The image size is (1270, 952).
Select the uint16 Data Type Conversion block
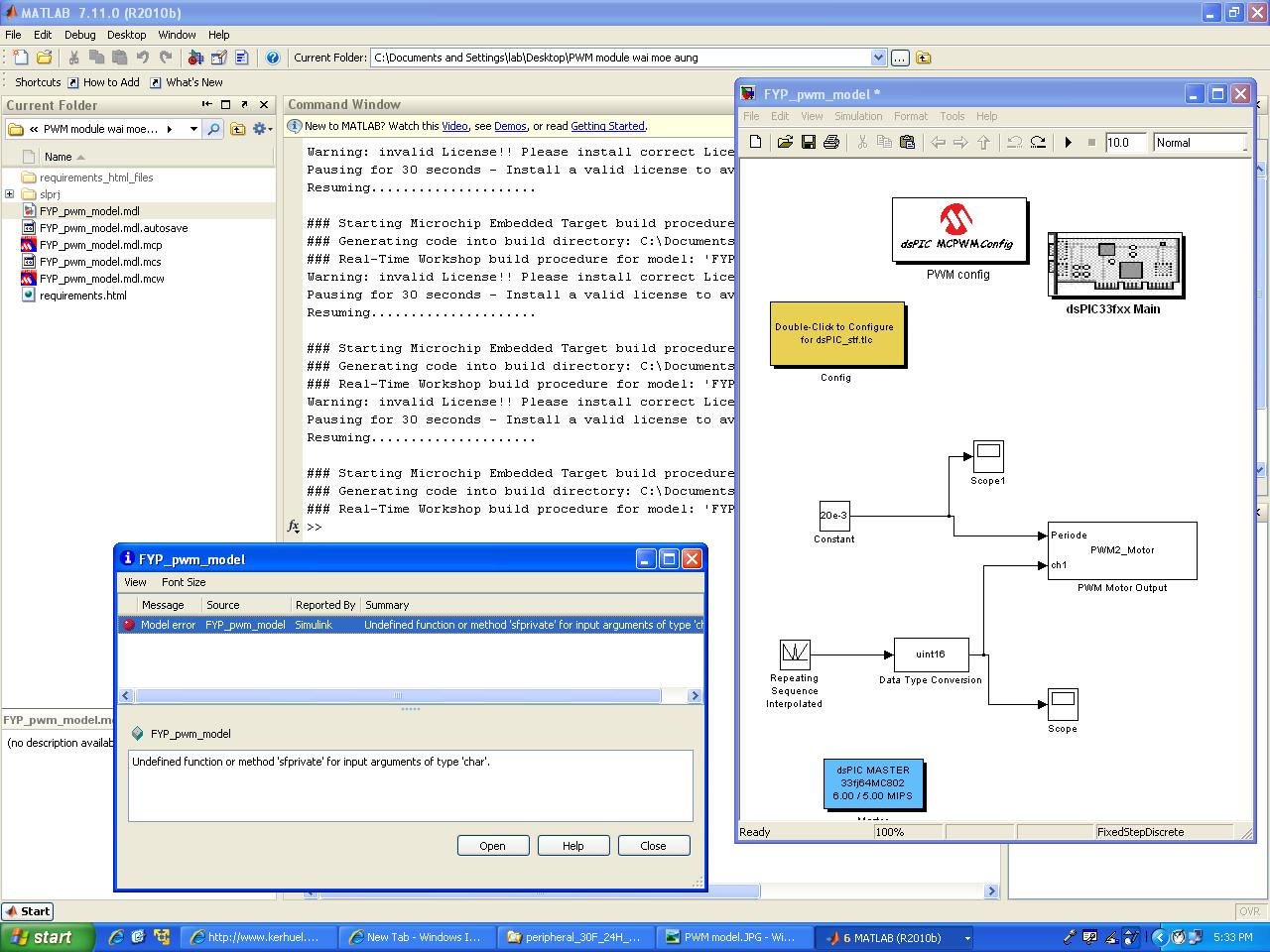coord(931,654)
